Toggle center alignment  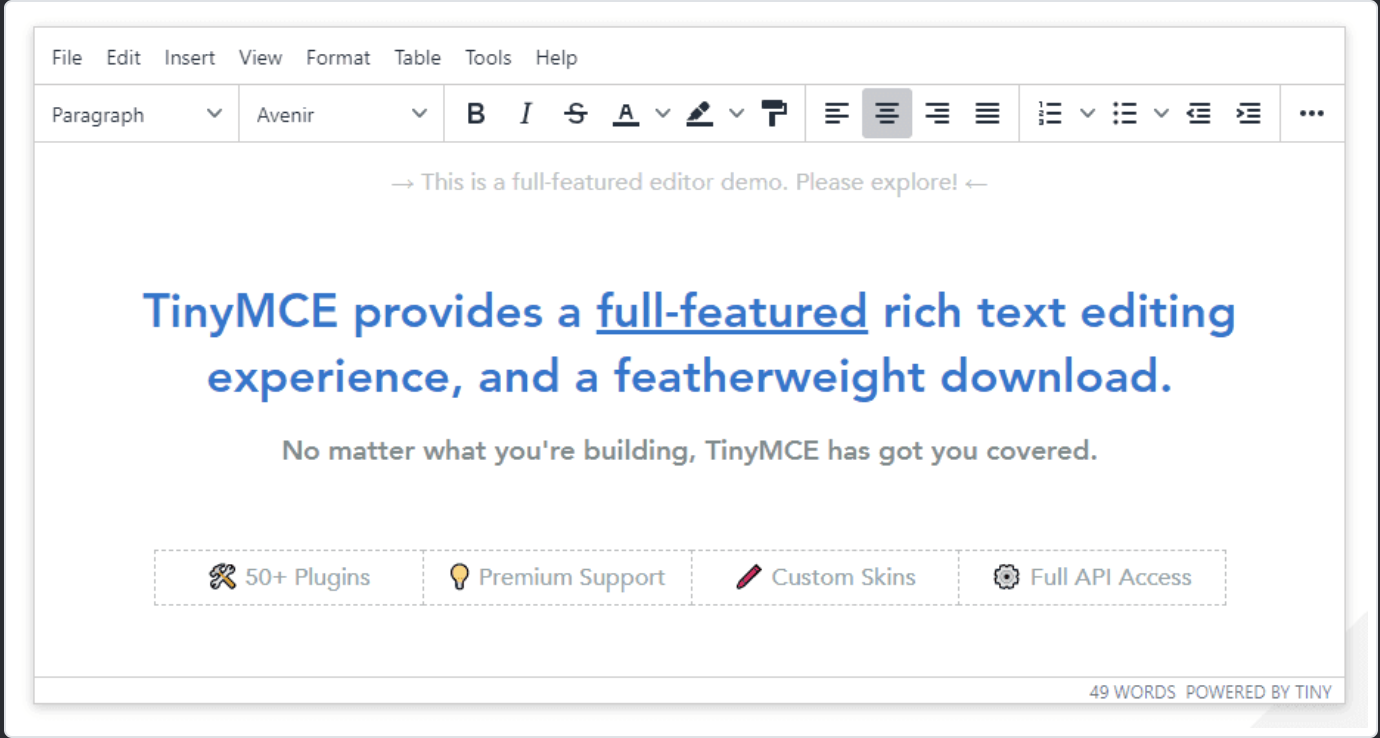887,114
